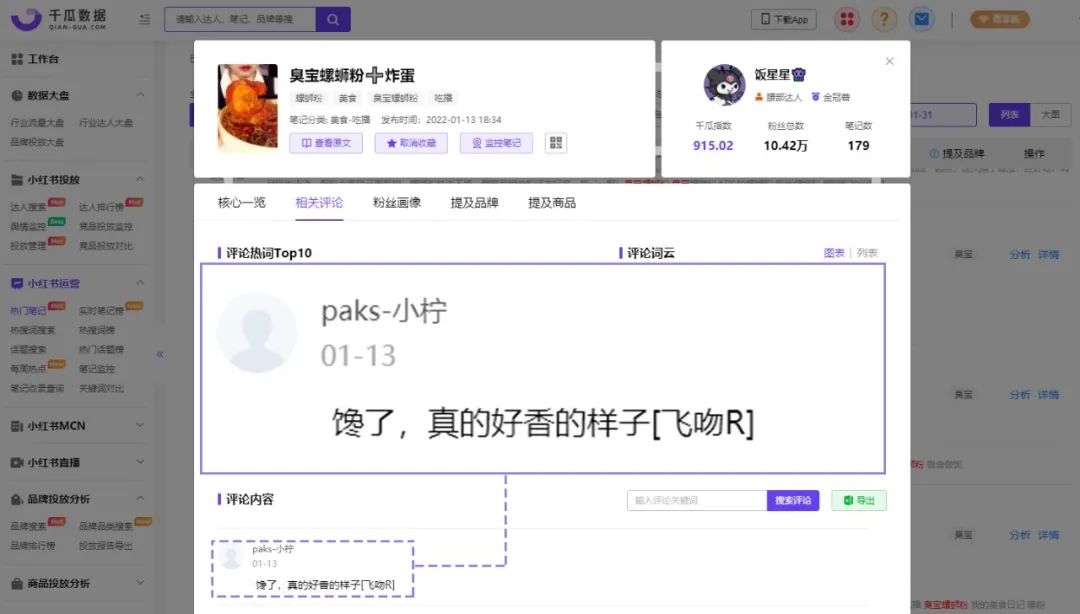Image resolution: width=1080 pixels, height=614 pixels.
Task: Open the help question-mark icon in the top bar
Action: click(x=885, y=18)
